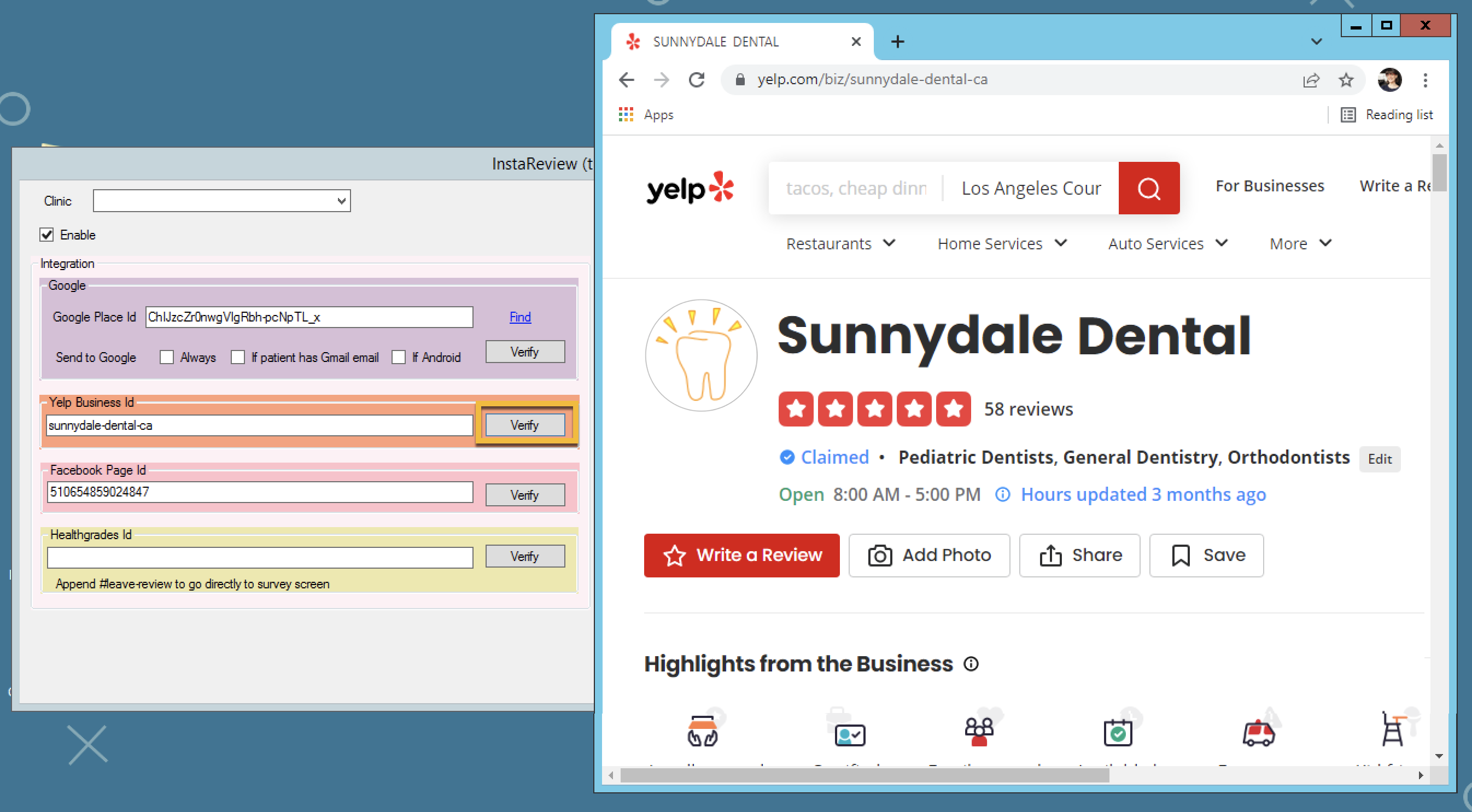Verify the Healthgrades Id
This screenshot has height=812, width=1472.
coord(525,556)
